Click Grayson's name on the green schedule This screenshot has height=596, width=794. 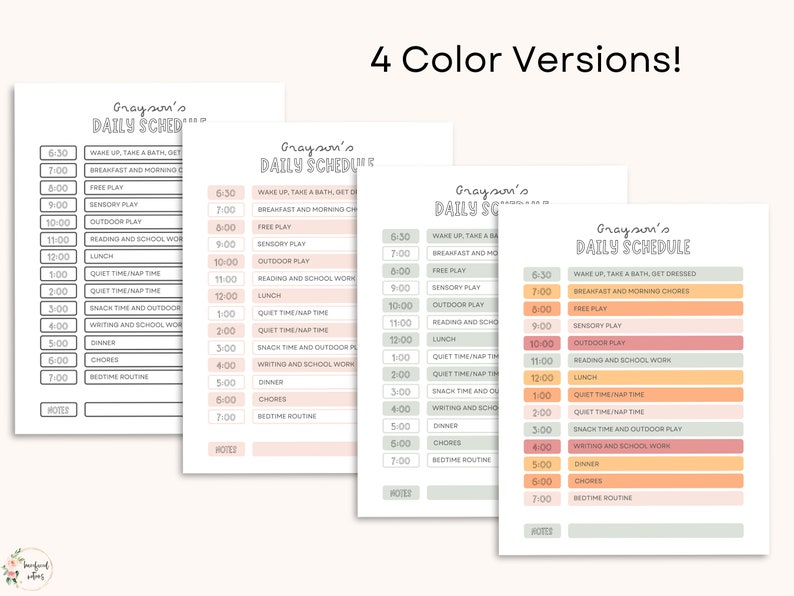[x=492, y=191]
